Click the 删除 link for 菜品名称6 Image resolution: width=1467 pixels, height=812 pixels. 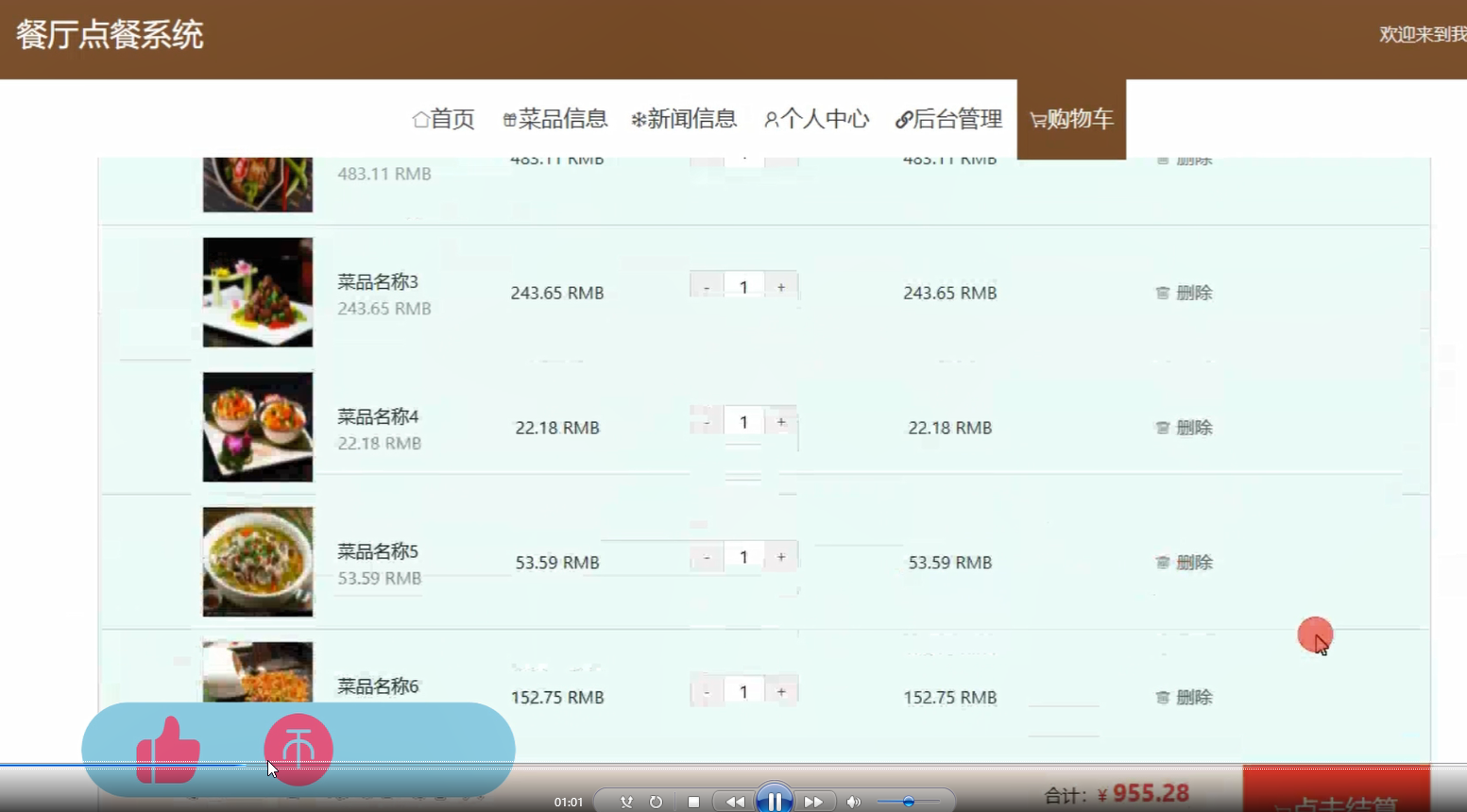(x=1194, y=697)
